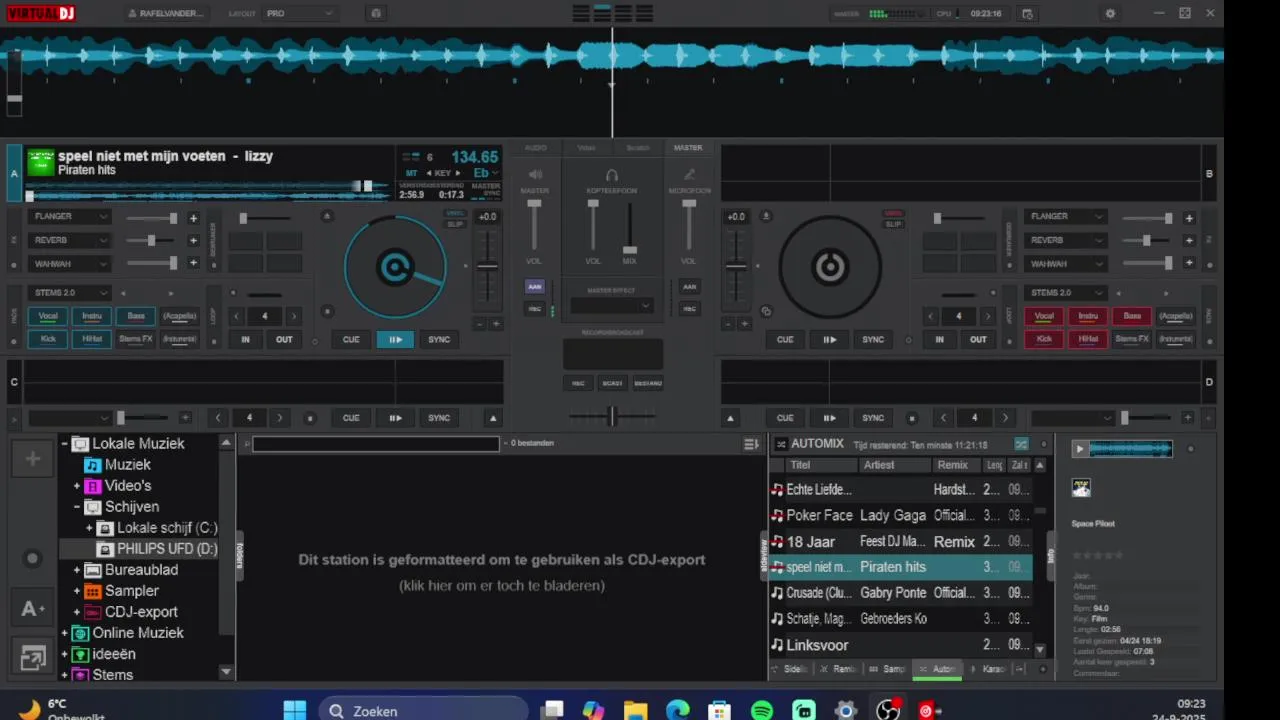Screen dimensions: 1280x720
Task: Play or pause deck C
Action: pos(395,418)
